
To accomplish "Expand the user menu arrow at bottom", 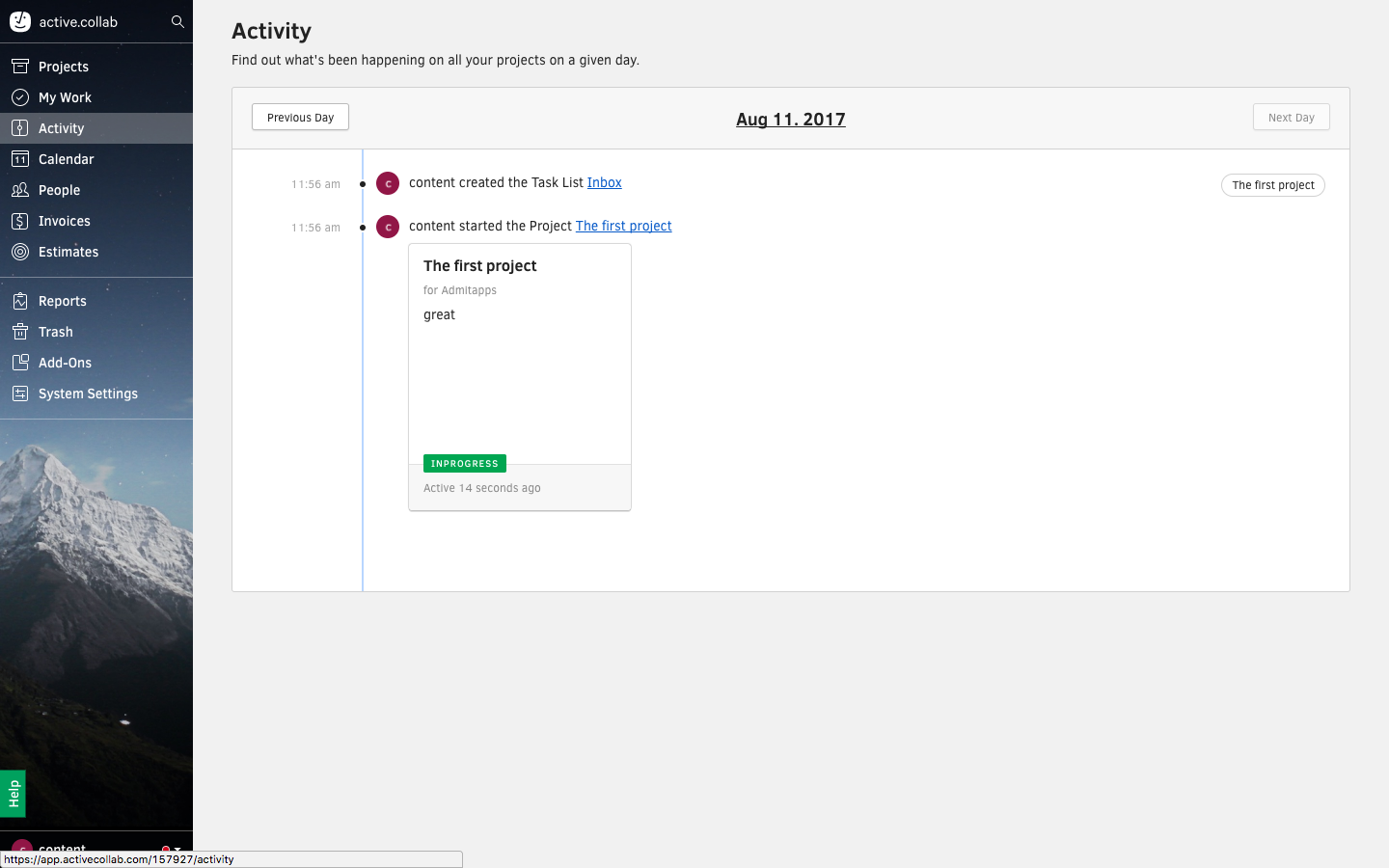I will coord(177,849).
